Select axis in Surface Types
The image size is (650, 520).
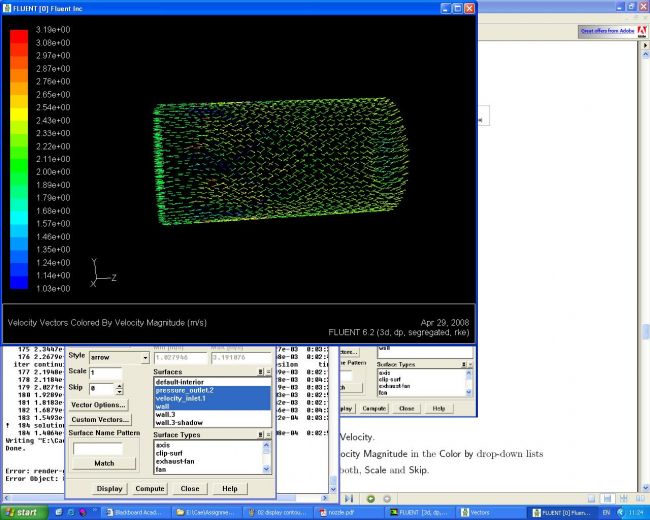point(209,445)
